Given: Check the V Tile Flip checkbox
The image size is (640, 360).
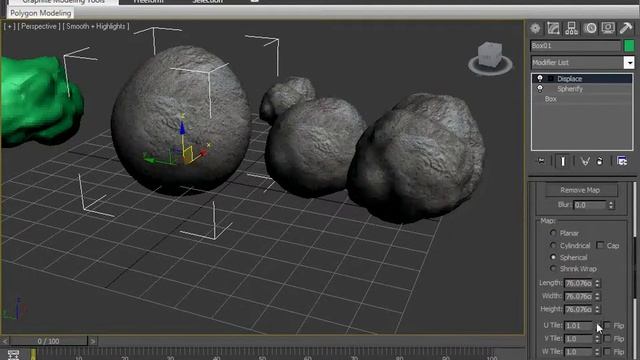Looking at the screenshot, I should (x=607, y=338).
